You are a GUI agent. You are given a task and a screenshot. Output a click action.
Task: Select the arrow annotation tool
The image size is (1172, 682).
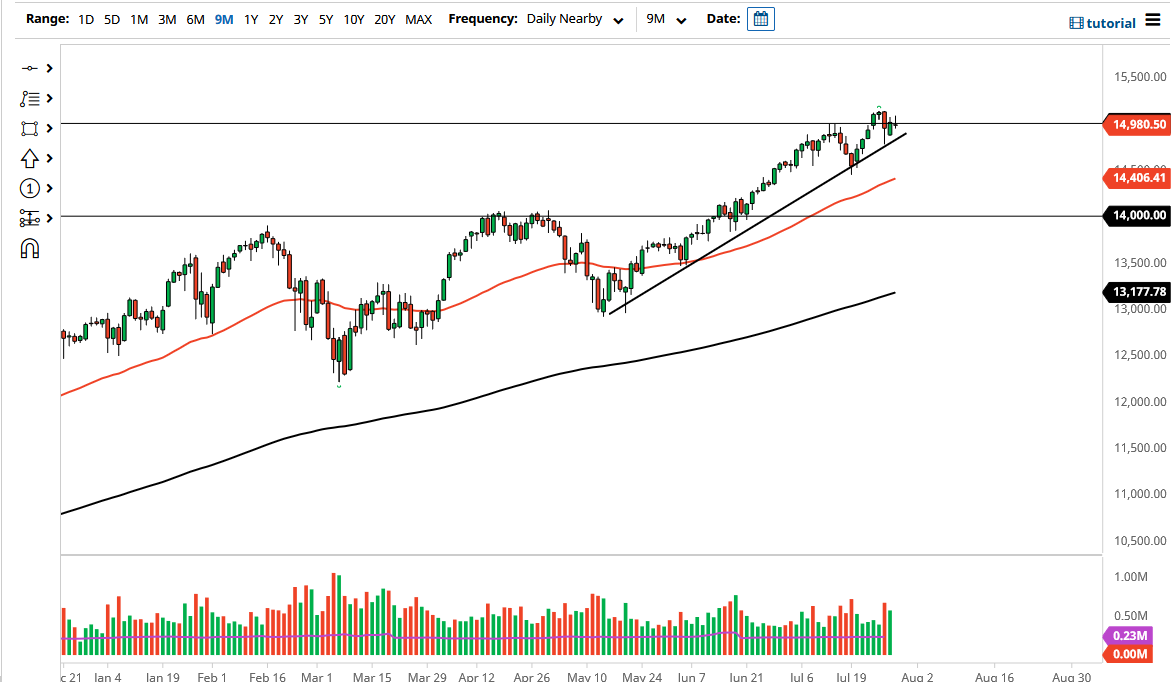[30, 158]
